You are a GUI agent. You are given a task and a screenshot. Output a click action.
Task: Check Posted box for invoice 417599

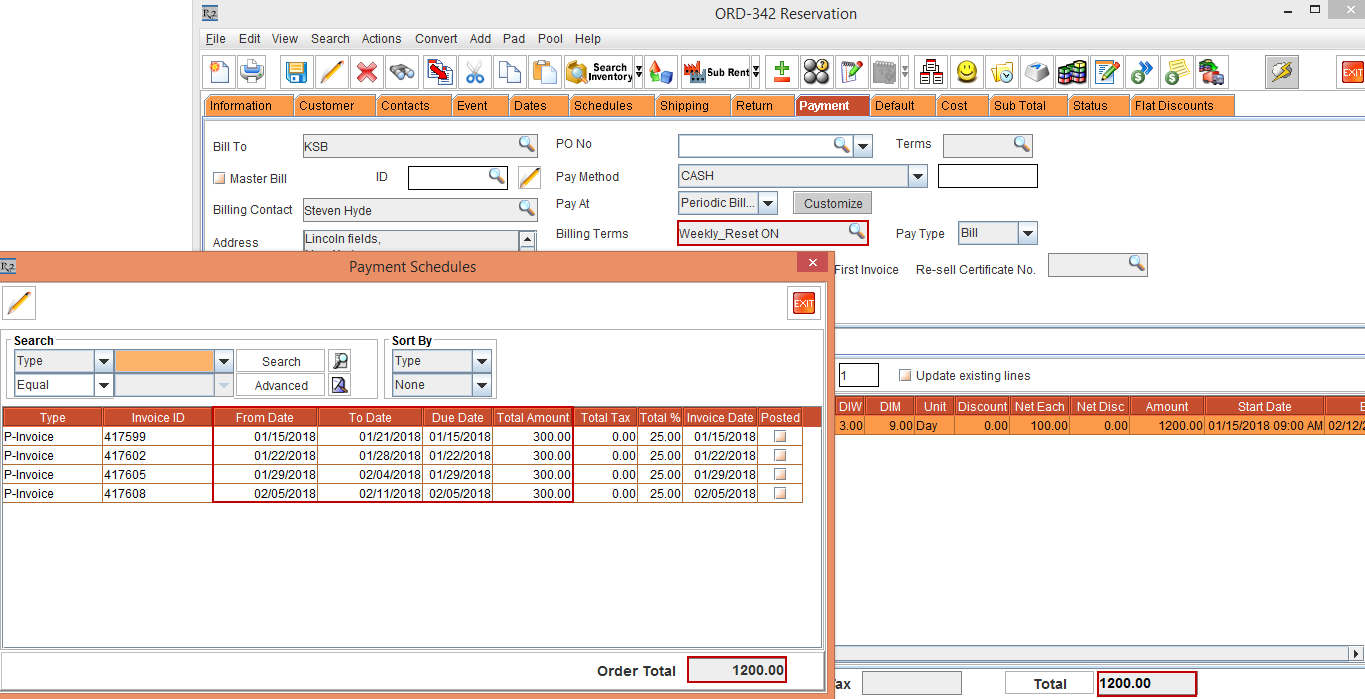pyautogui.click(x=780, y=437)
